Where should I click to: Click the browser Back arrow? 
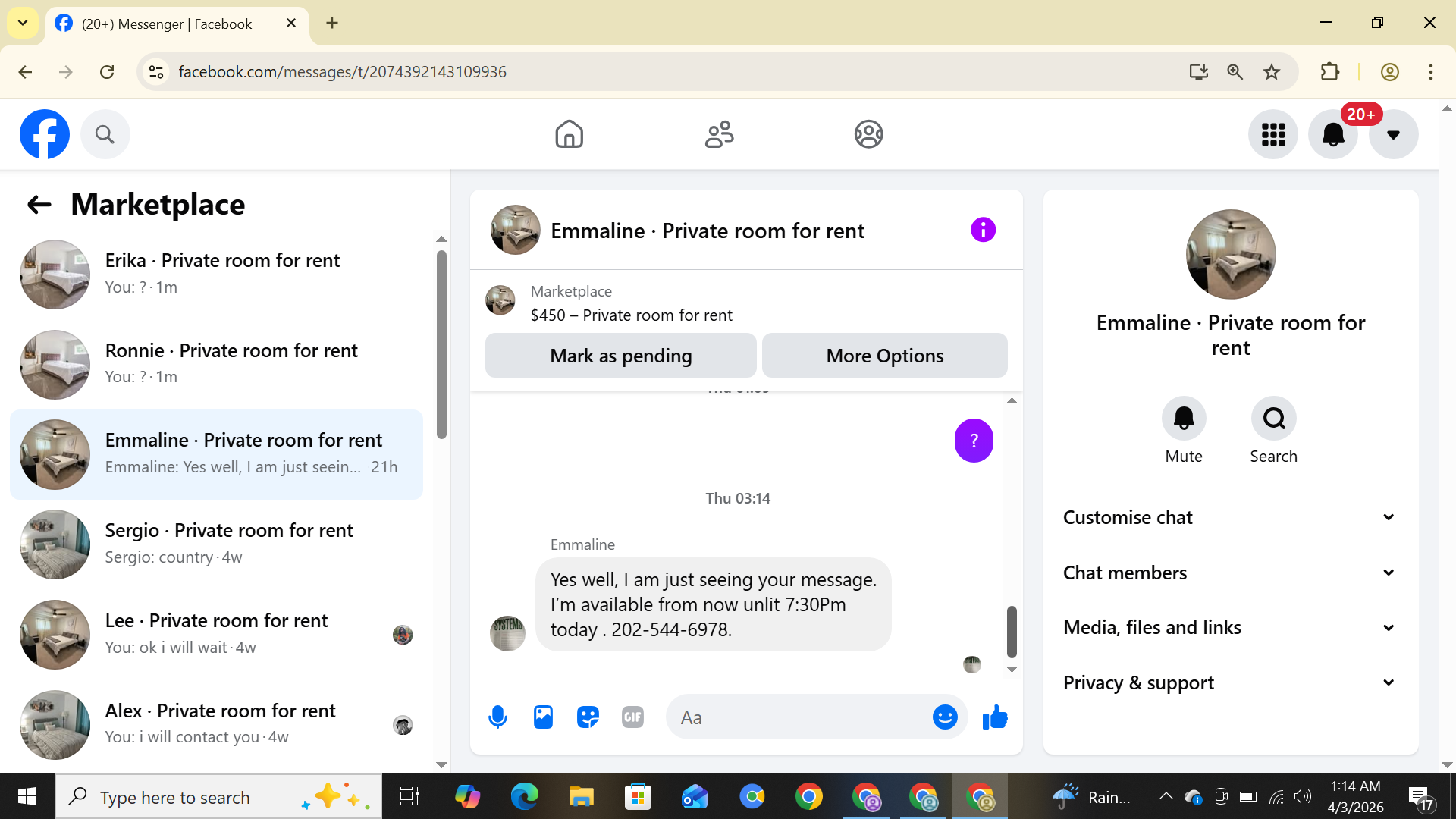pyautogui.click(x=25, y=72)
